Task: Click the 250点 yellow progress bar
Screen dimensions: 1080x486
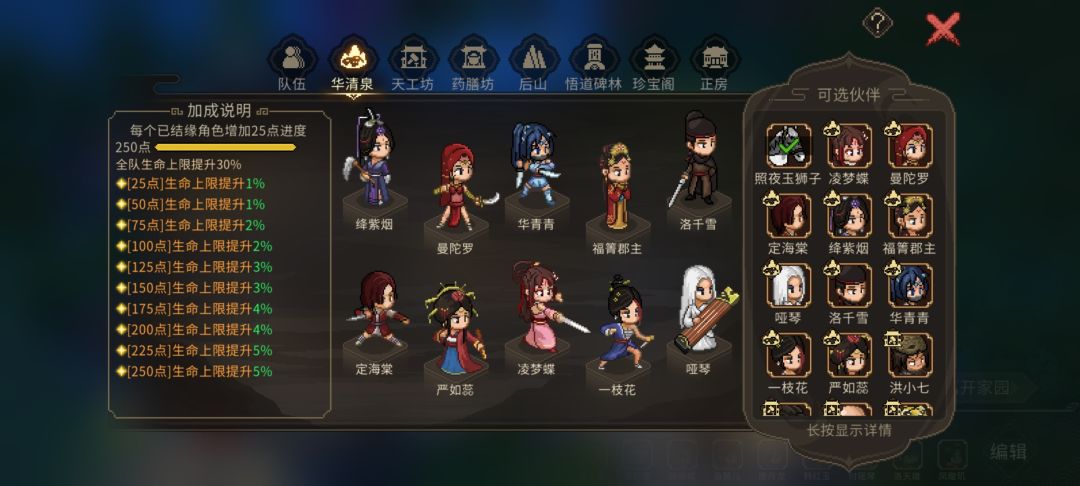Action: click(x=225, y=147)
